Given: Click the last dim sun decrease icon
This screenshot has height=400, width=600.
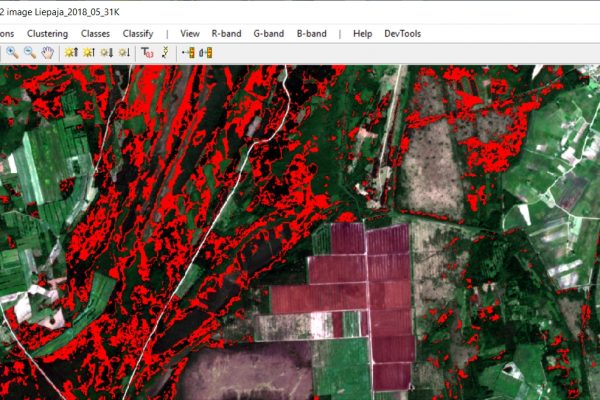Looking at the screenshot, I should click(x=123, y=53).
